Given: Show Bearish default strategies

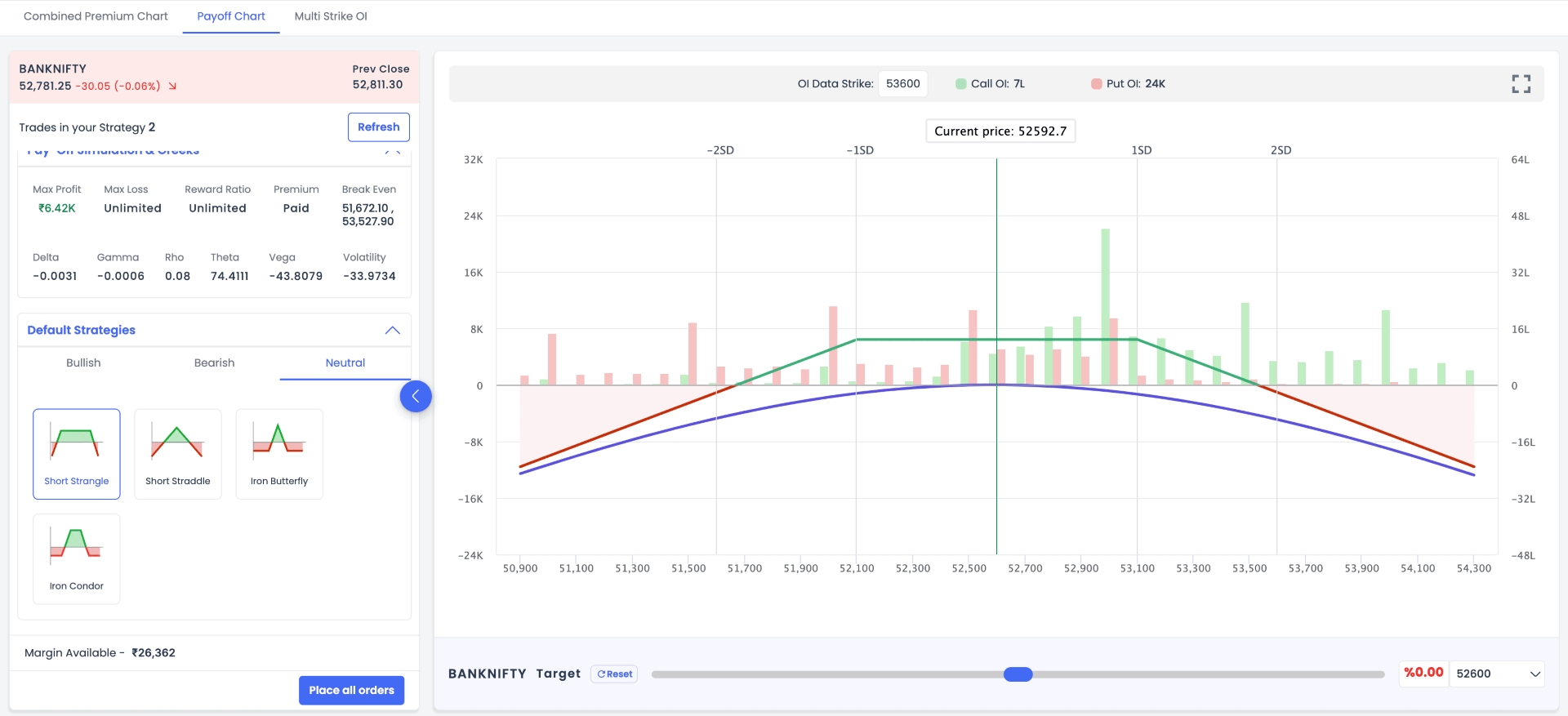Looking at the screenshot, I should [214, 362].
